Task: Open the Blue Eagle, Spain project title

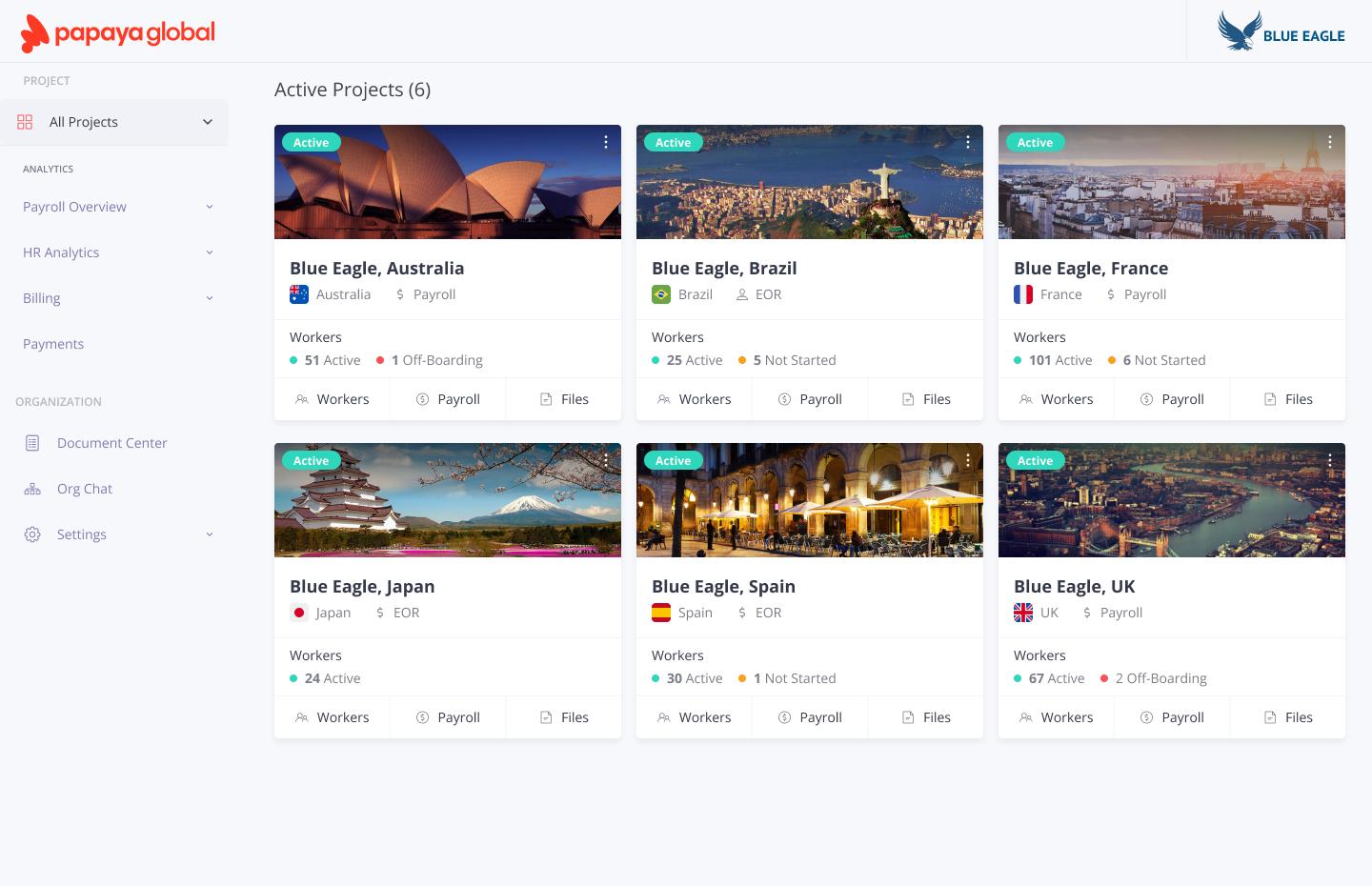Action: pos(723,587)
